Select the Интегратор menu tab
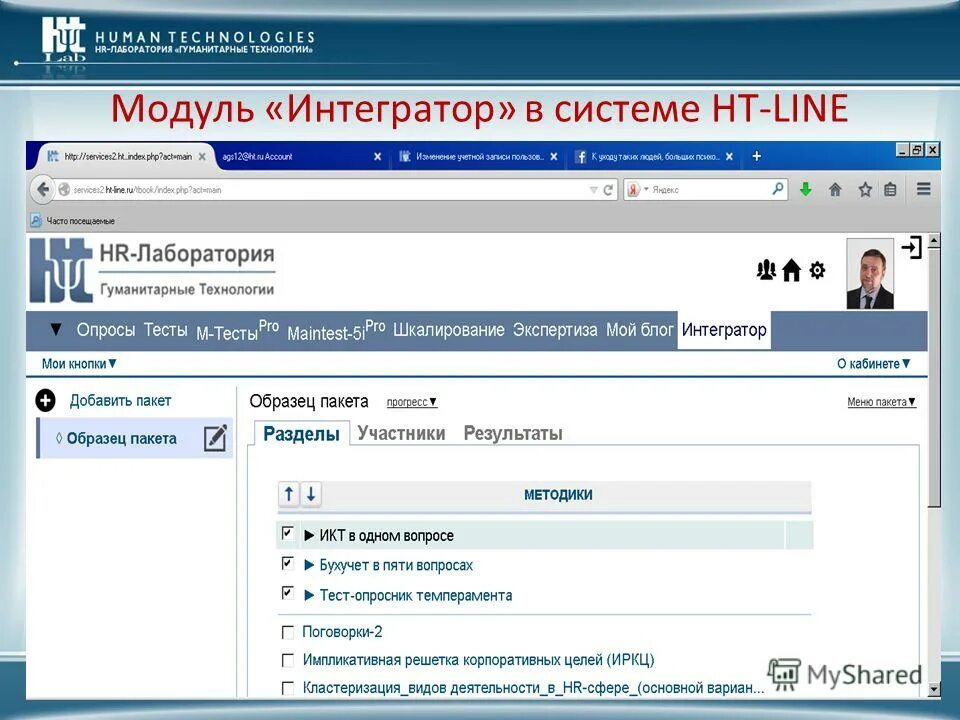Viewport: 960px width, 720px height. [x=724, y=330]
